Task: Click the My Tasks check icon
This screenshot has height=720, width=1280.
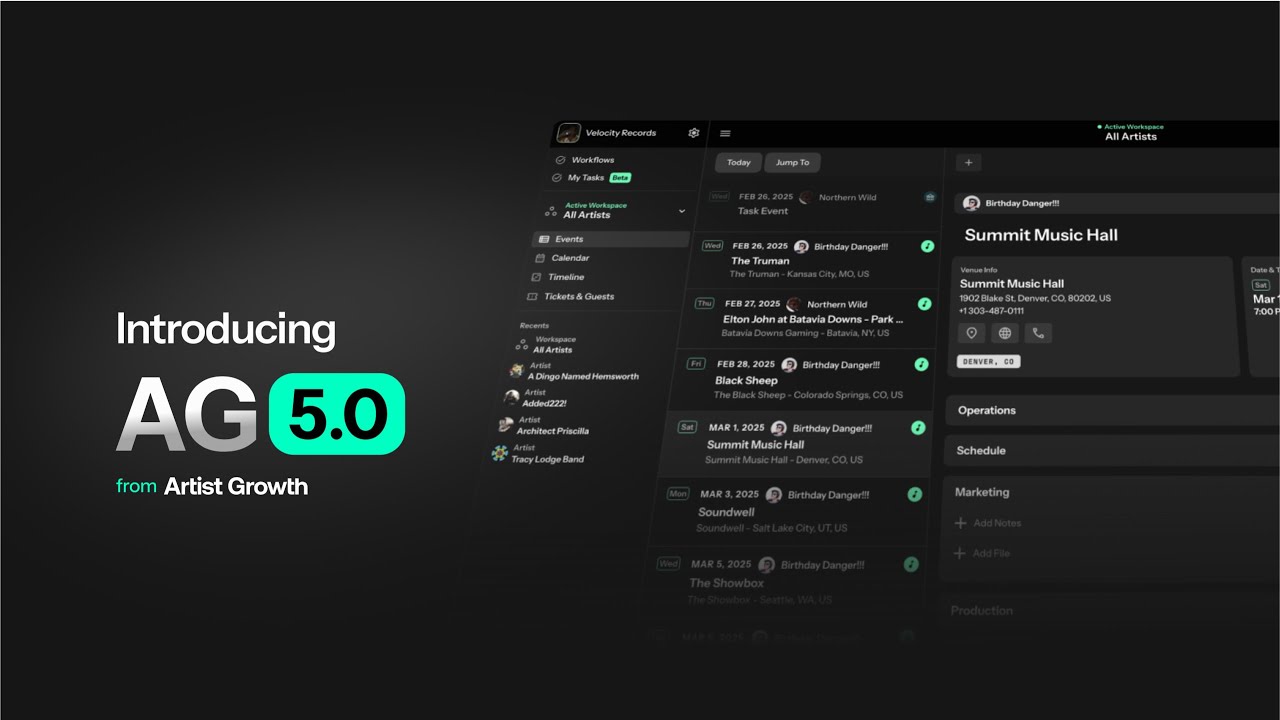Action: point(557,178)
